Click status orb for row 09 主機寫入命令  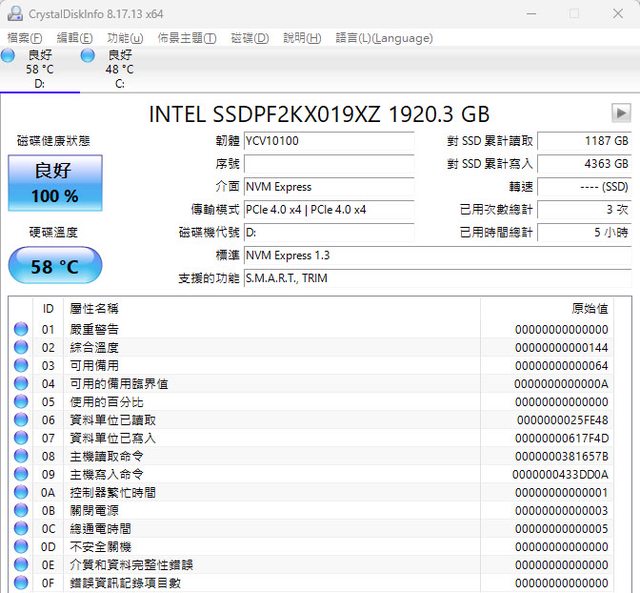(21, 475)
